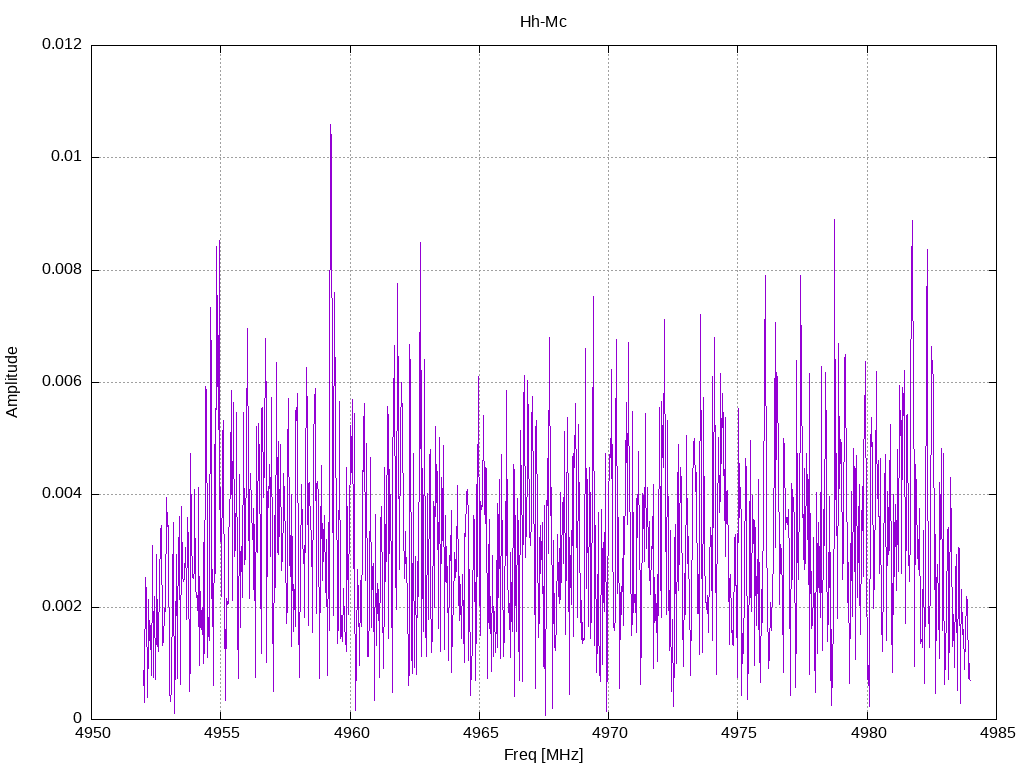Click the 4980 x-axis tick label
The height and width of the screenshot is (768, 1024).
tap(869, 733)
